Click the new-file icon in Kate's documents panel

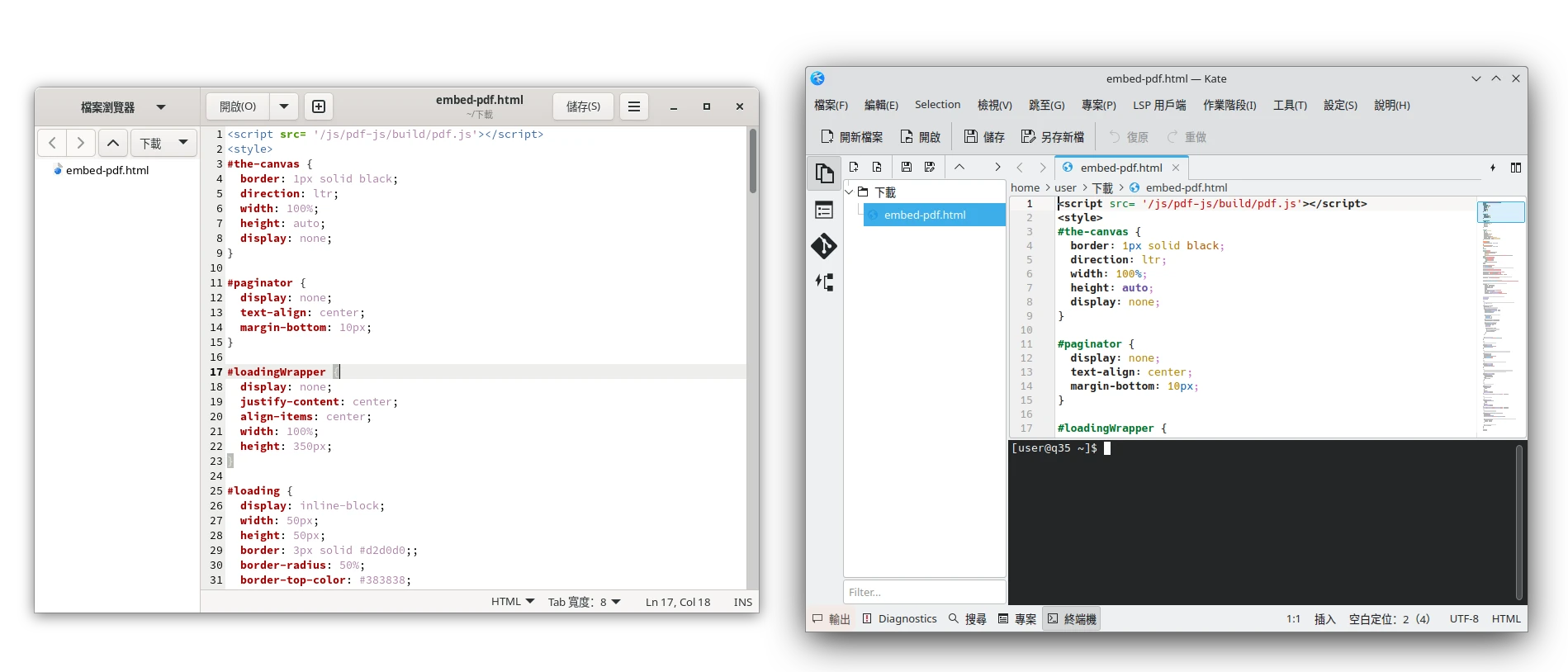[x=854, y=167]
